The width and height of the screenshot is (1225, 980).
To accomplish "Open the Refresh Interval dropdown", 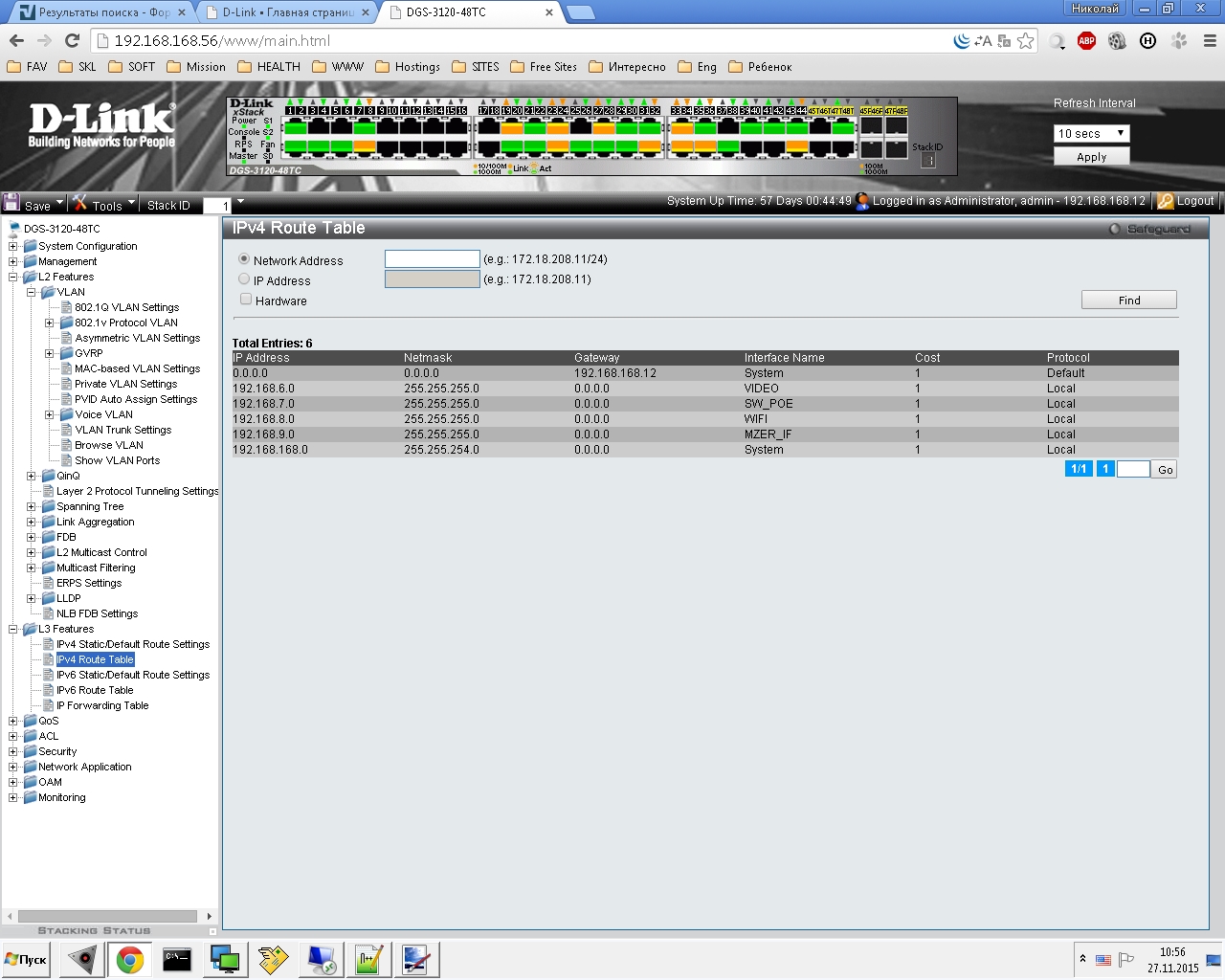I will pyautogui.click(x=1091, y=133).
